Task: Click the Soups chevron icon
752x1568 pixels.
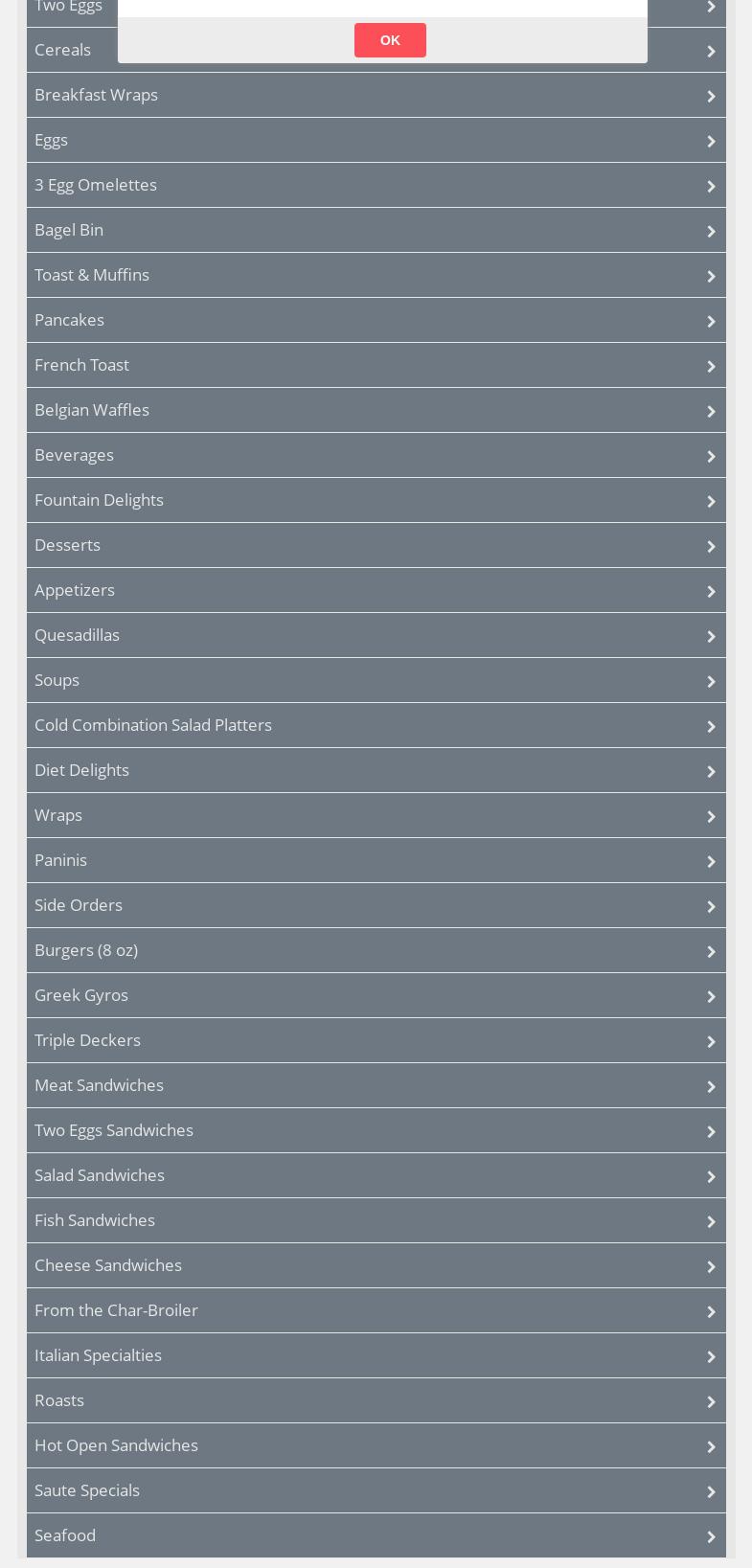Action: tap(711, 681)
